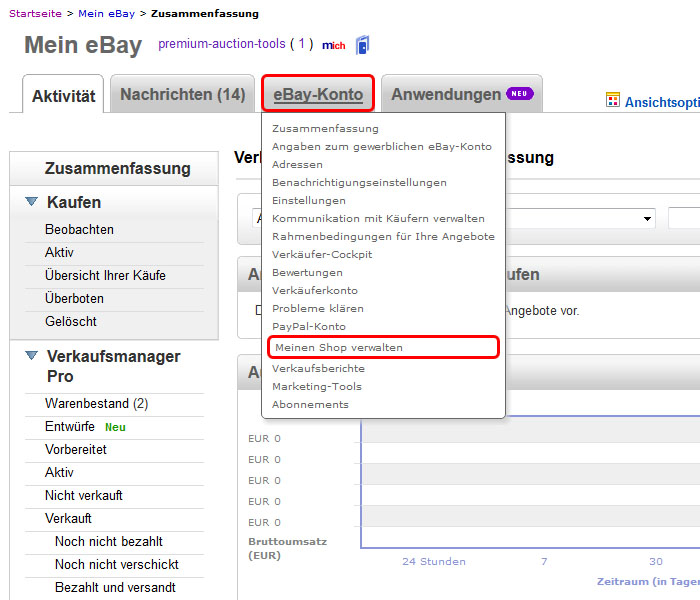This screenshot has height=600, width=700.
Task: Open Noch nicht bezahlt
Action: coord(109,542)
